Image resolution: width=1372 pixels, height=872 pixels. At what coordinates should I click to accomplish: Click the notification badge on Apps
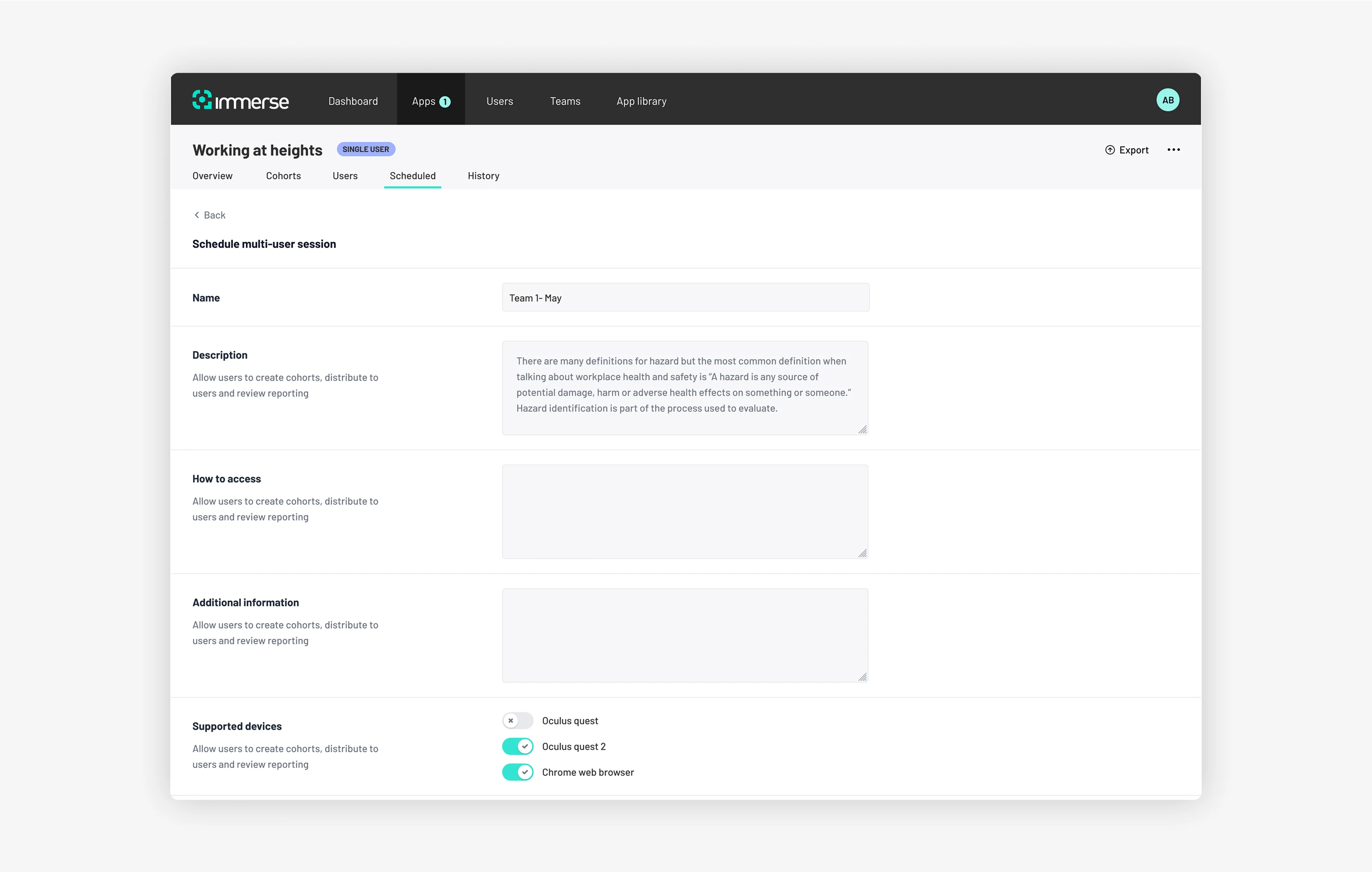point(445,101)
